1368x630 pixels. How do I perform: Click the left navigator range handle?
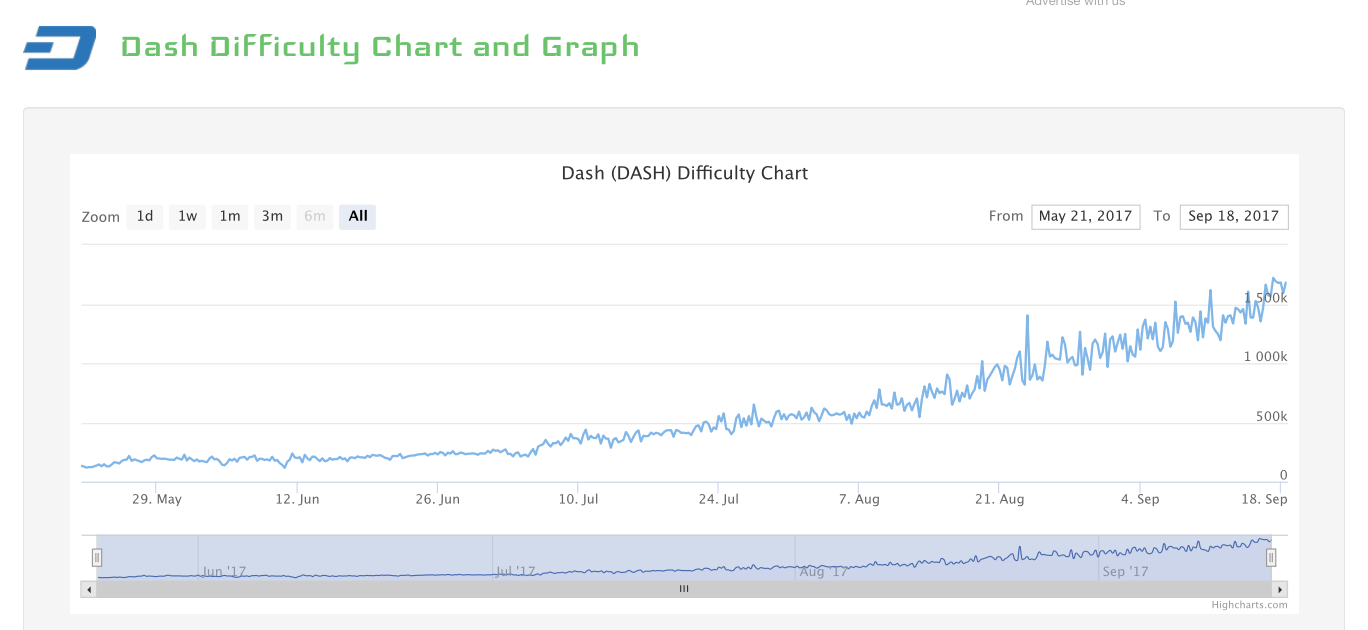click(97, 557)
